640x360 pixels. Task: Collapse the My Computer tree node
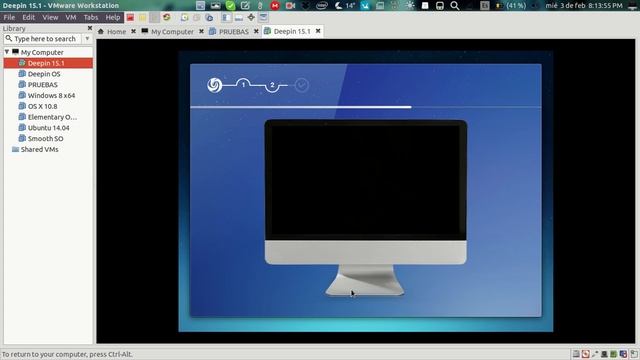pos(7,52)
